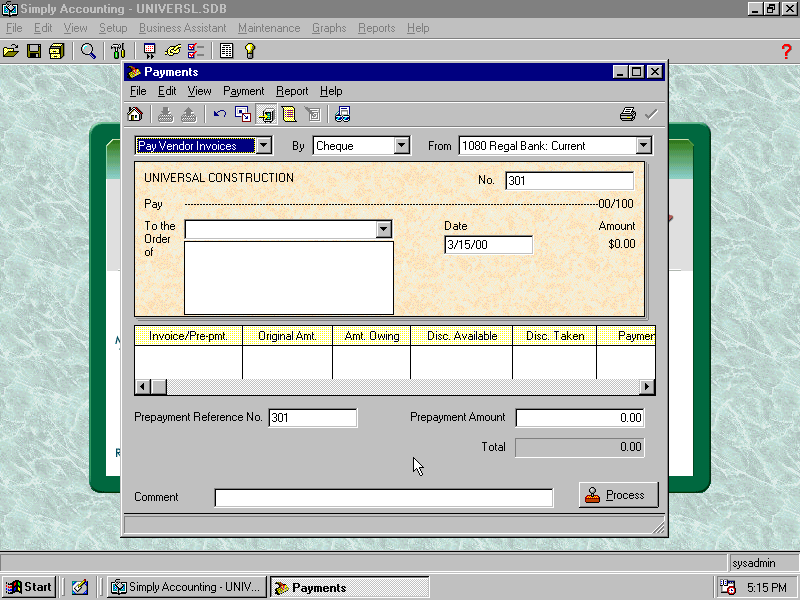
Task: Switch to Simply Accounting taskbar button
Action: pos(187,587)
